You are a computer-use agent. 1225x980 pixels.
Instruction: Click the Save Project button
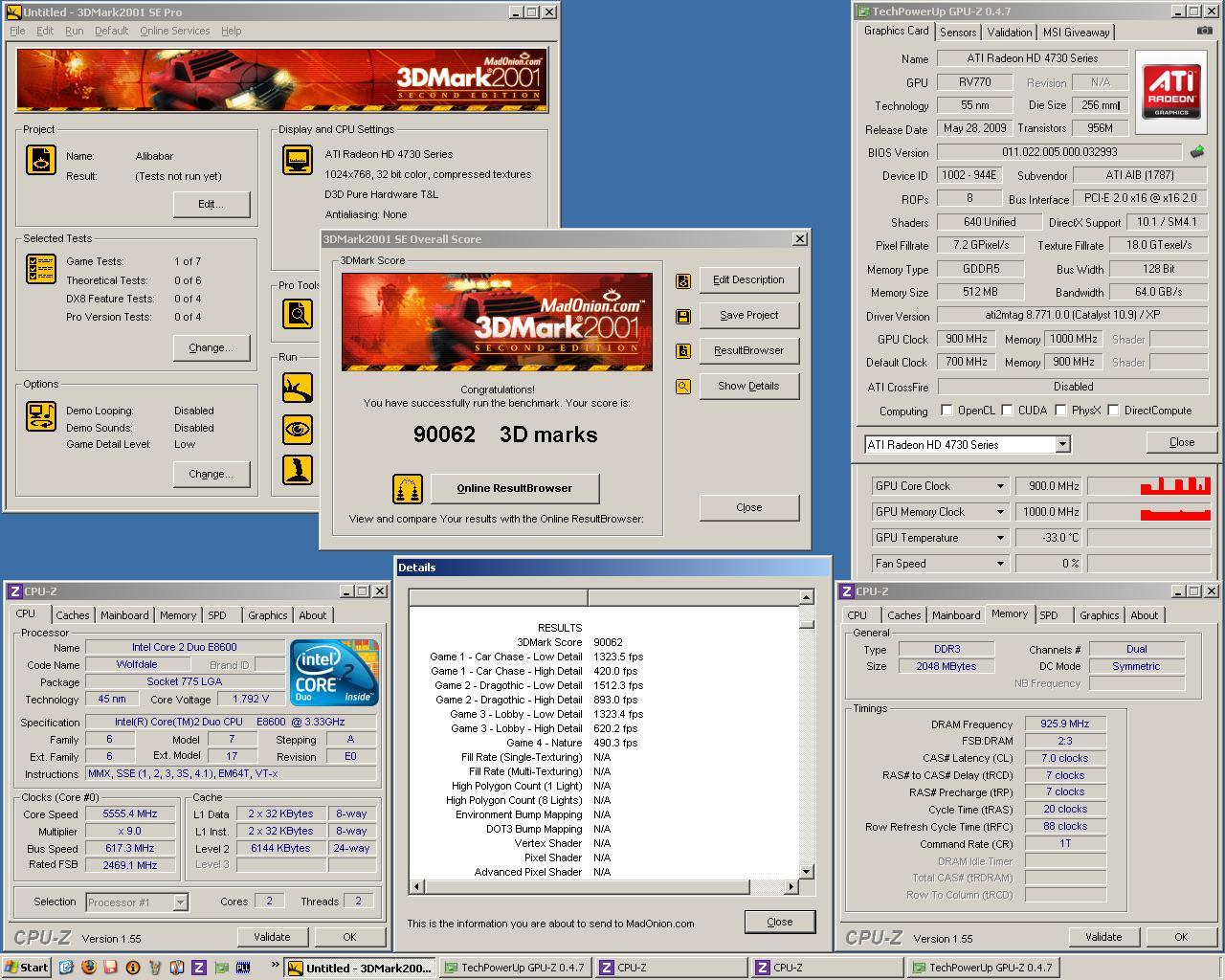pos(748,315)
